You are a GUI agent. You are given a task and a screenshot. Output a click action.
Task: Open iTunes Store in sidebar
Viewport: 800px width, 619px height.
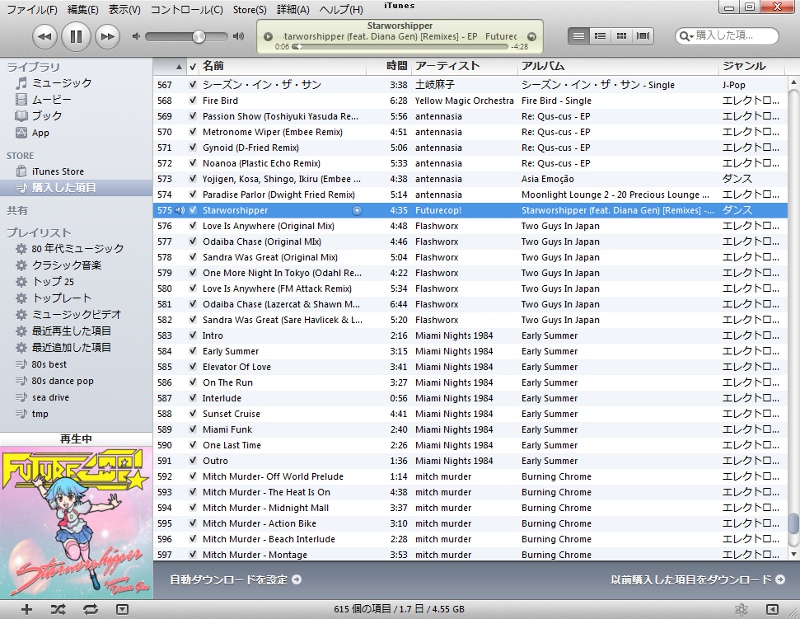pos(49,171)
